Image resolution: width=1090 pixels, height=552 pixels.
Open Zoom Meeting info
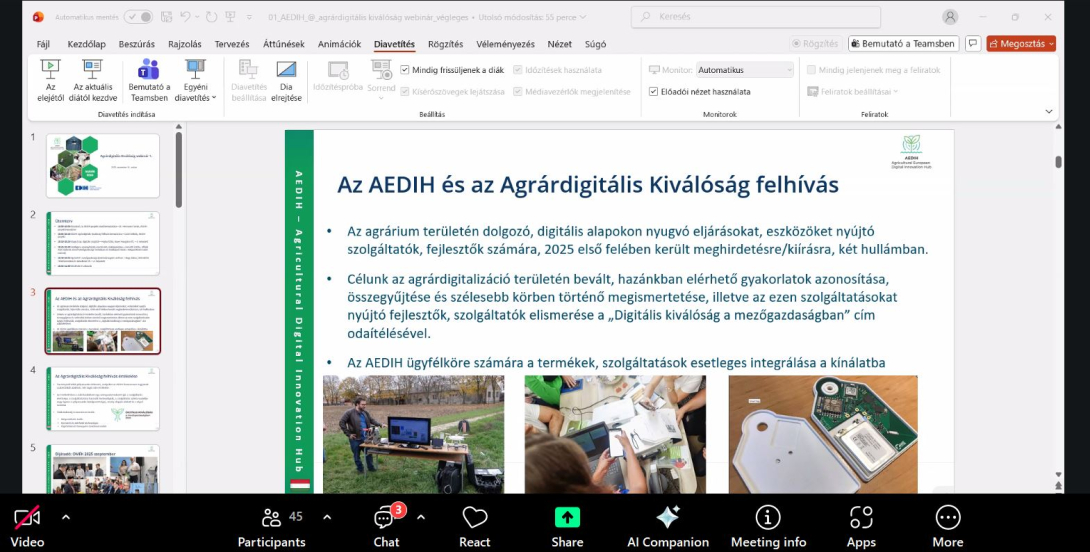pyautogui.click(x=768, y=518)
